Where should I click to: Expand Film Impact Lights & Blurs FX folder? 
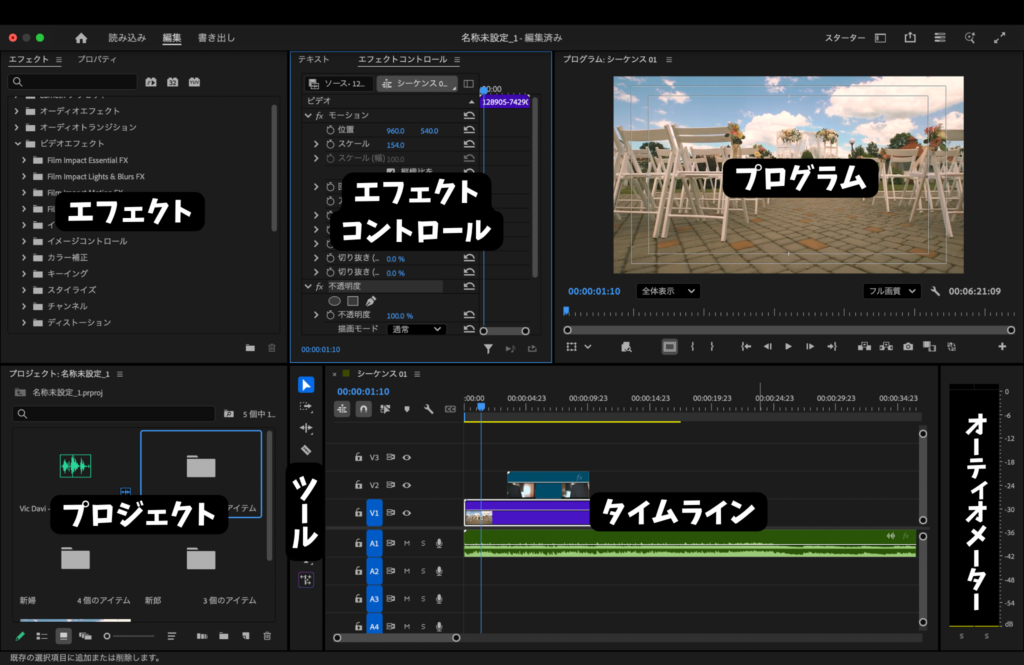point(24,176)
